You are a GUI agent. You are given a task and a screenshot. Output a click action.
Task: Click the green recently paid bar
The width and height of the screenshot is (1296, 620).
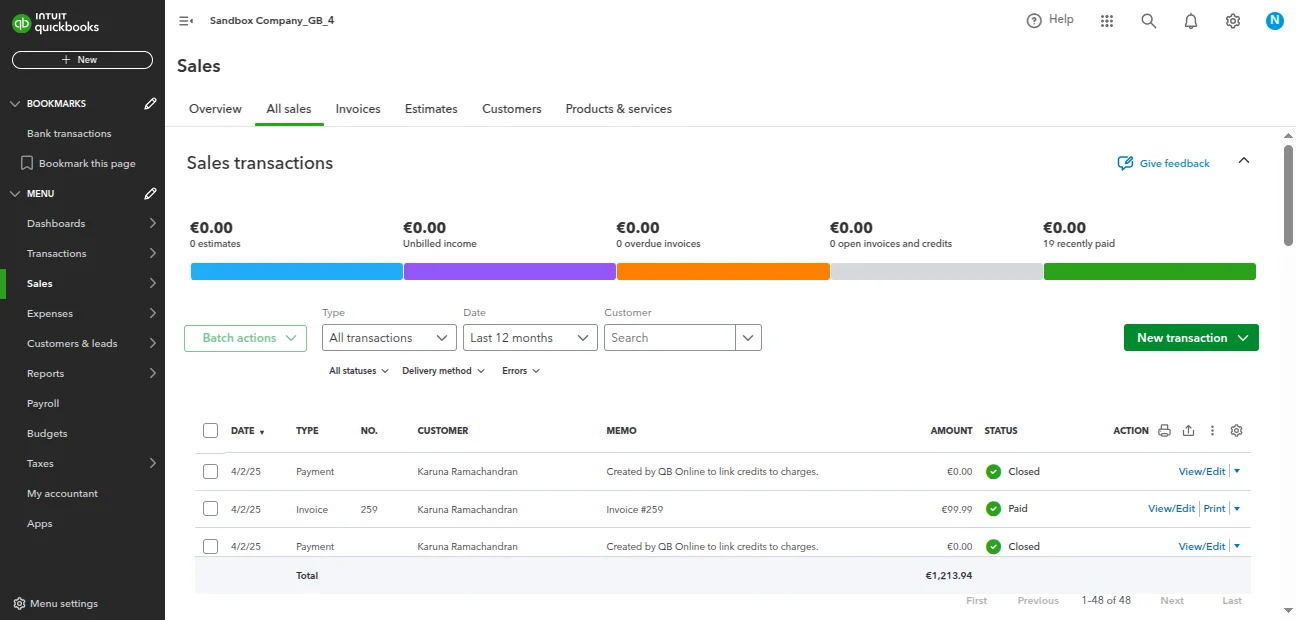coord(1149,271)
